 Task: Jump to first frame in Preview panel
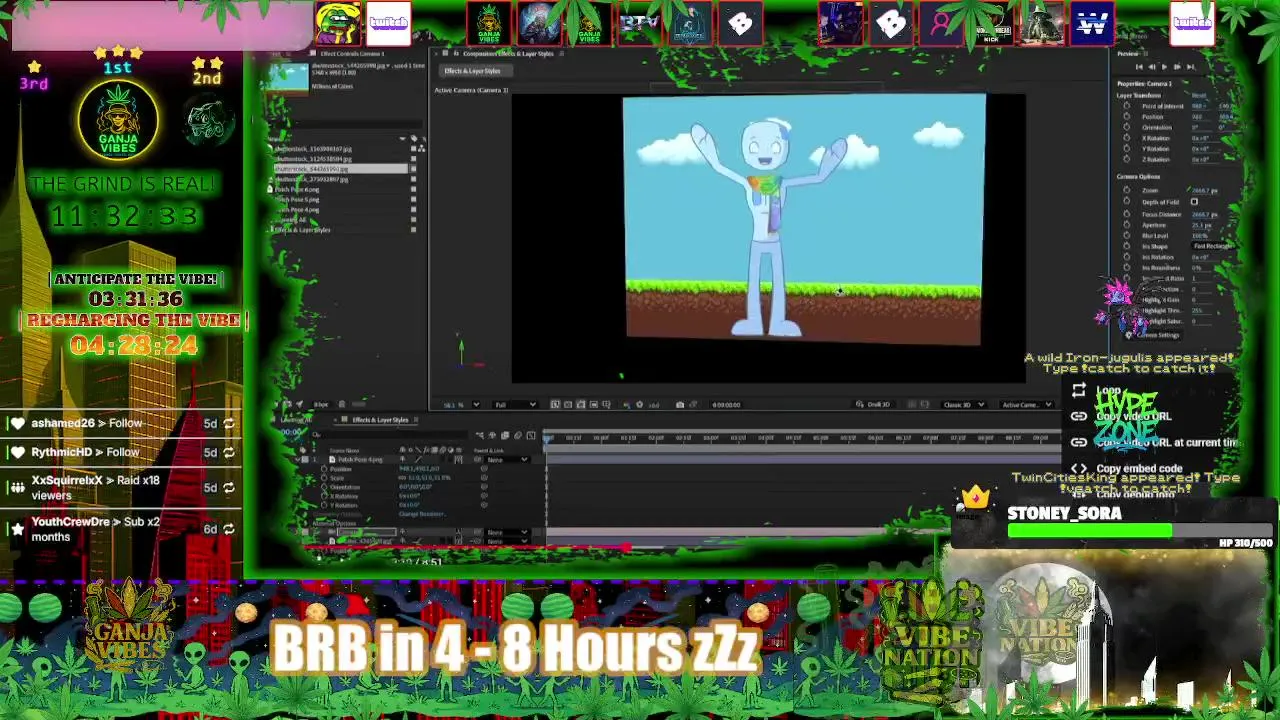[x=1139, y=67]
